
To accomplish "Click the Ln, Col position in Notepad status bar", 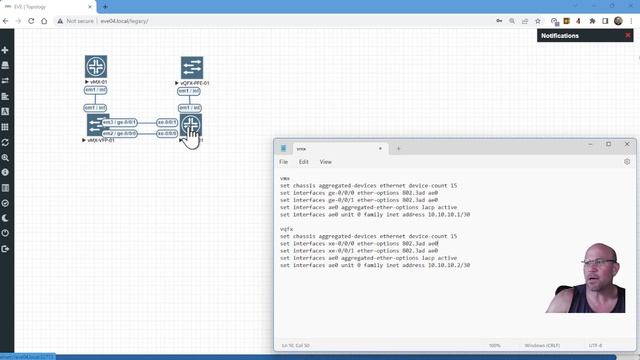I will point(296,346).
